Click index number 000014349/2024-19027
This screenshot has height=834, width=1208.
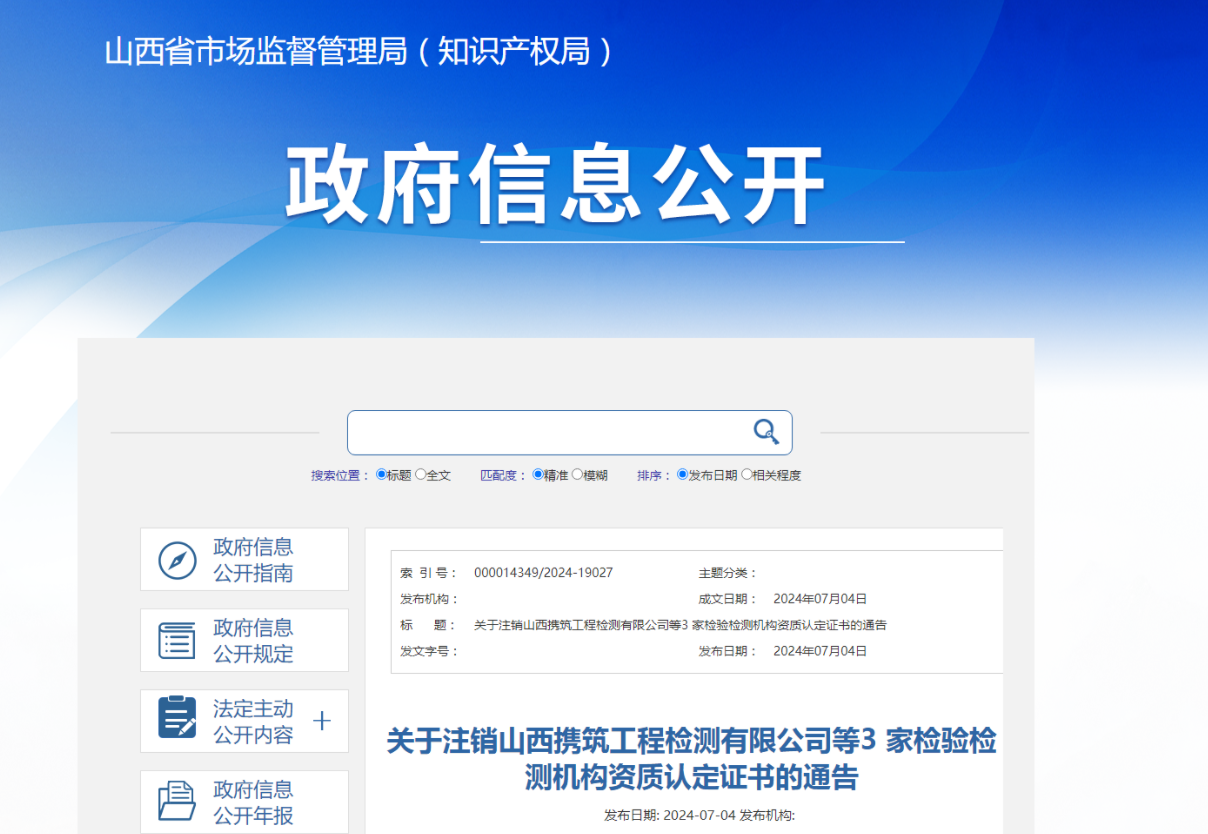click(x=543, y=573)
